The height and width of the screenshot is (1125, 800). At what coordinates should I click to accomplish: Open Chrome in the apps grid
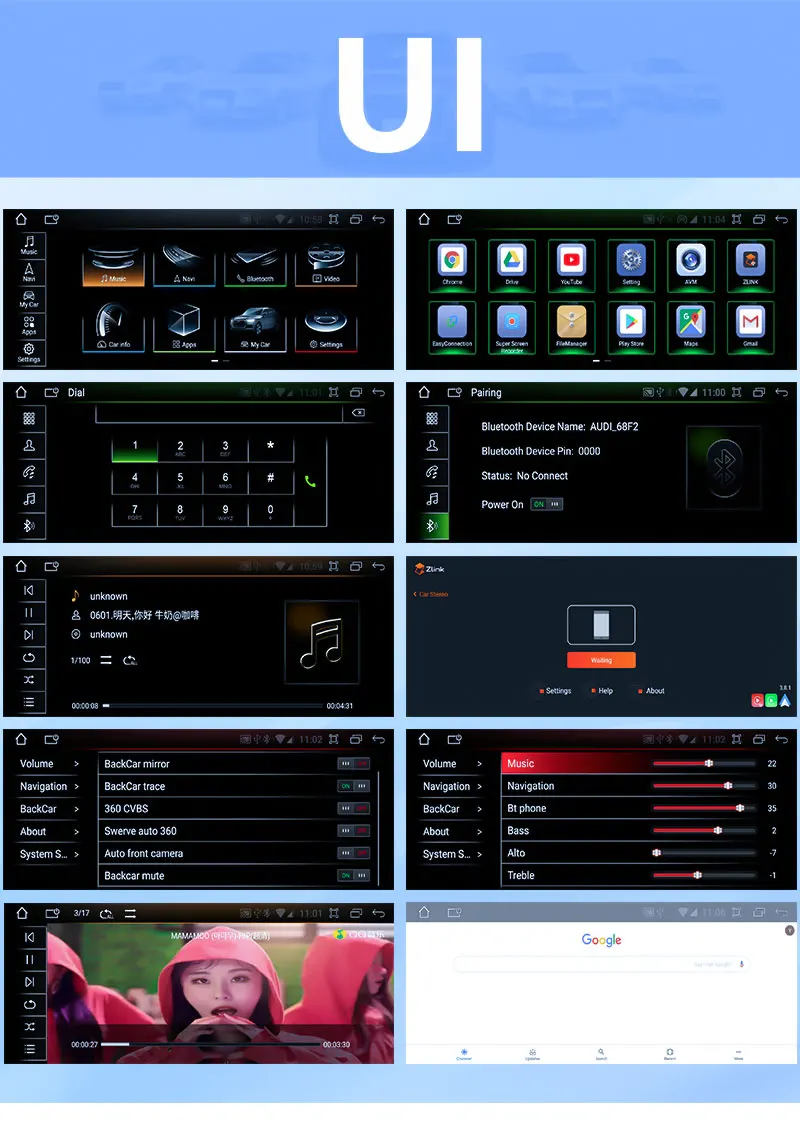[x=452, y=264]
